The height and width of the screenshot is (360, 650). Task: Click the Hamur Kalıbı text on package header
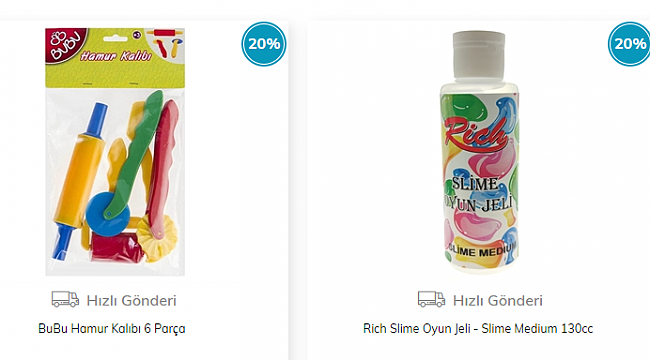(x=116, y=56)
